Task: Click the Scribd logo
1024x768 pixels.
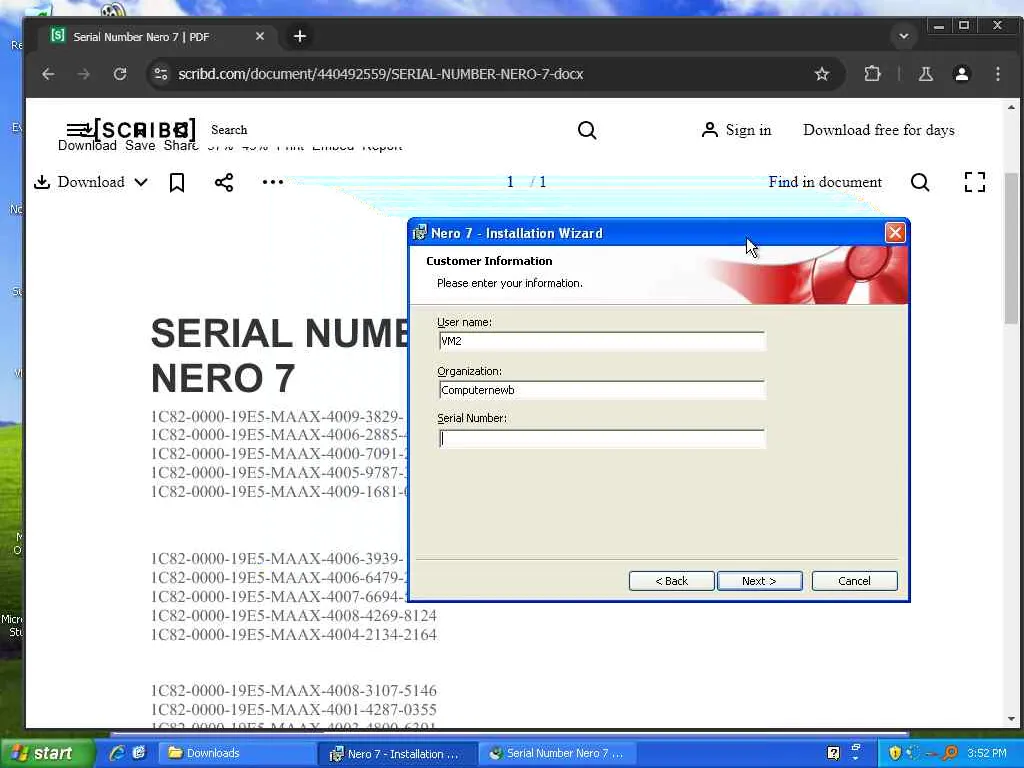Action: point(144,129)
